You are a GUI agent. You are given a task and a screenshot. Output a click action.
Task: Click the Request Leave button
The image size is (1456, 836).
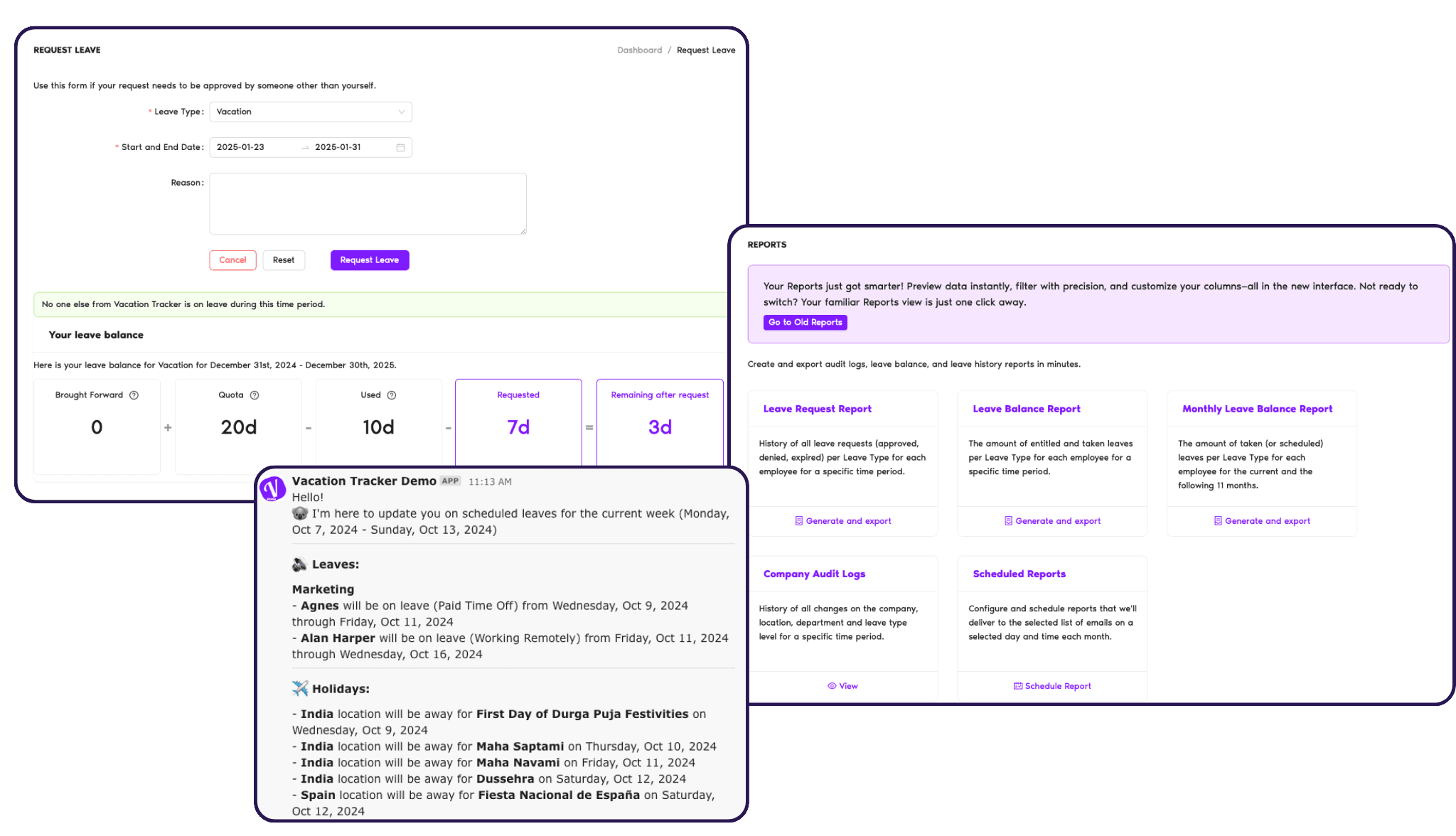point(369,260)
